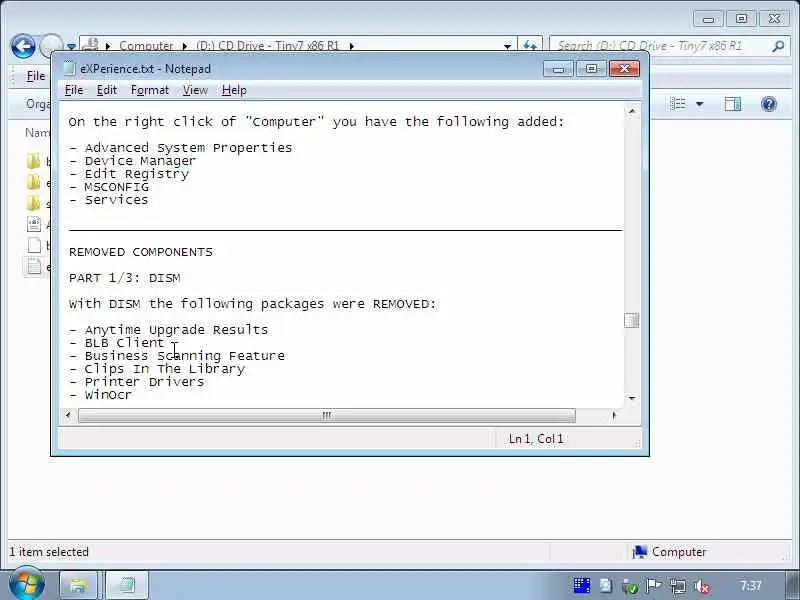Select the highlighted text file icon in Explorer
The height and width of the screenshot is (600, 800).
pyautogui.click(x=34, y=266)
